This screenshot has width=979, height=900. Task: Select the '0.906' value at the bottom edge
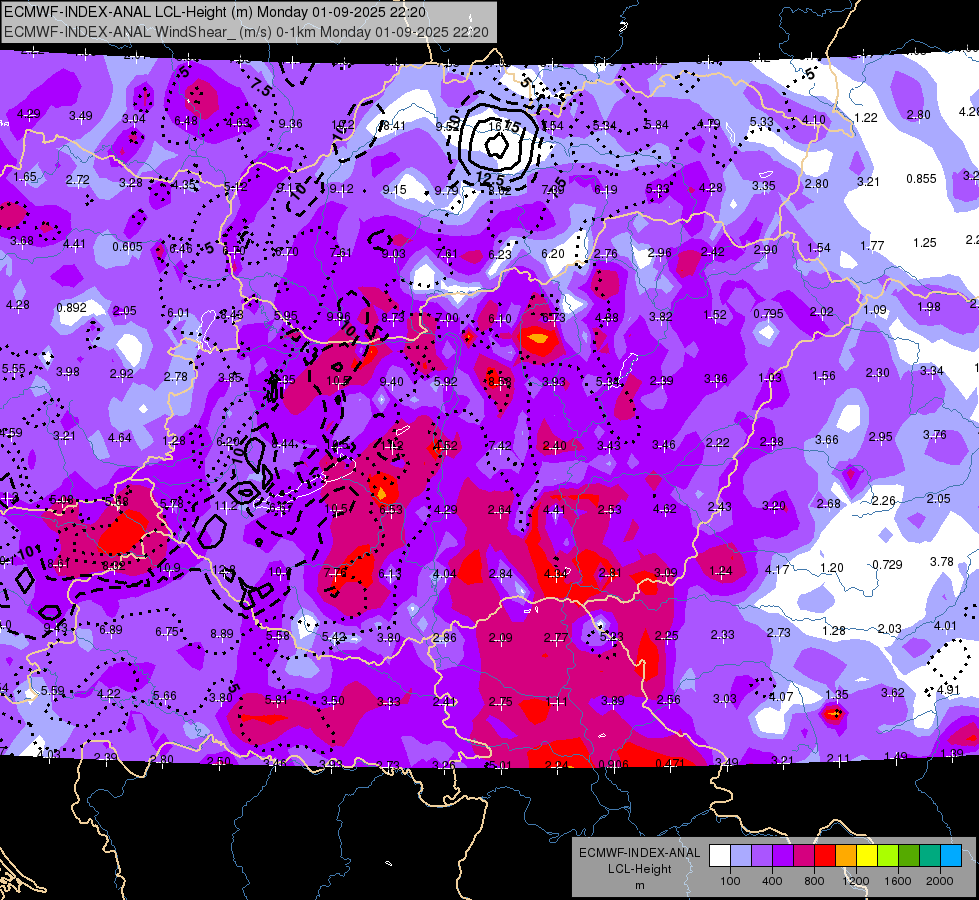point(613,764)
